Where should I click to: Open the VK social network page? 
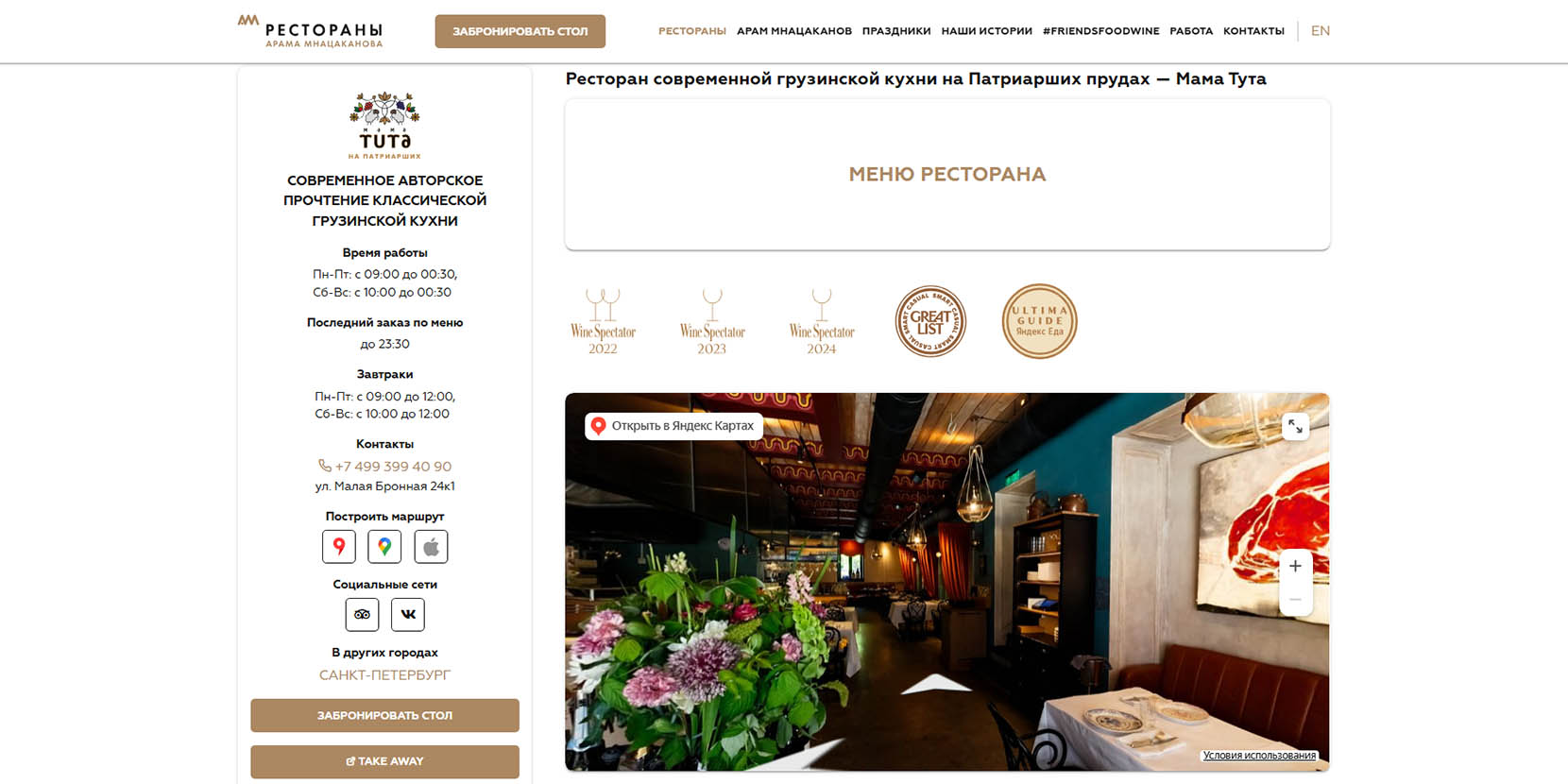[408, 614]
